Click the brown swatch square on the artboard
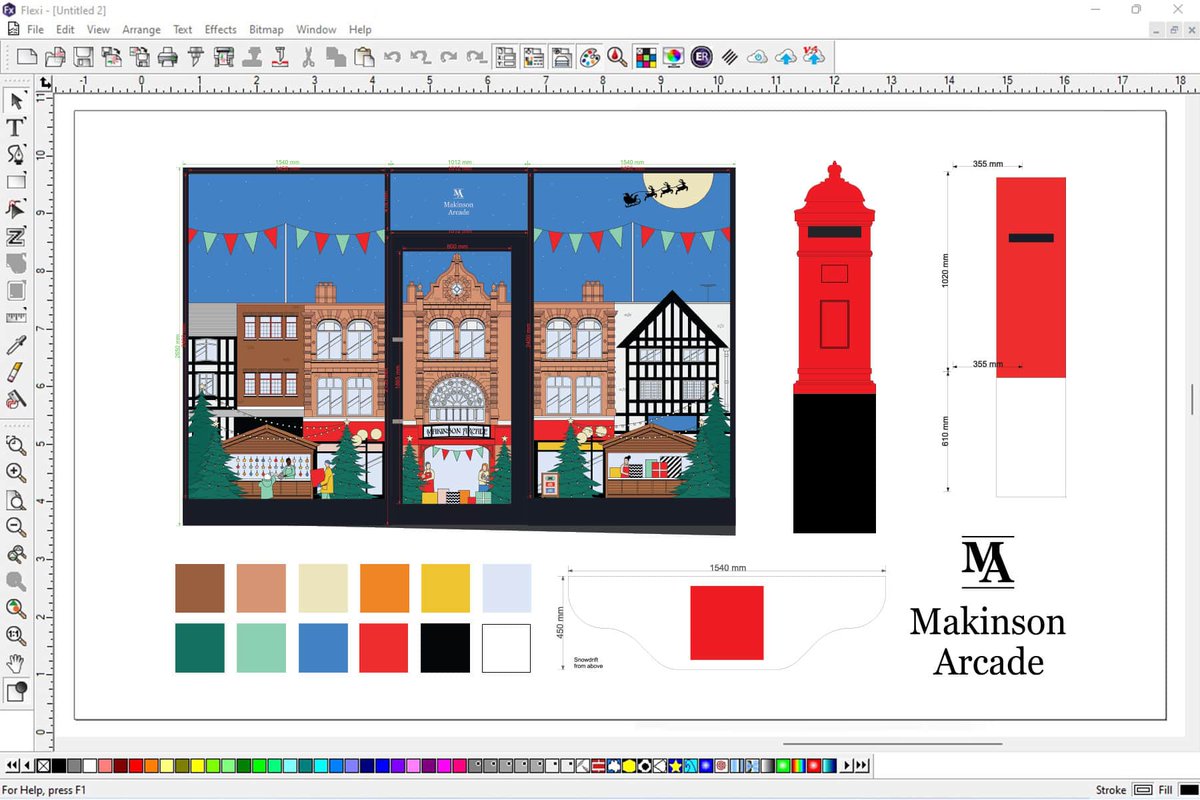1200x800 pixels. [x=200, y=588]
